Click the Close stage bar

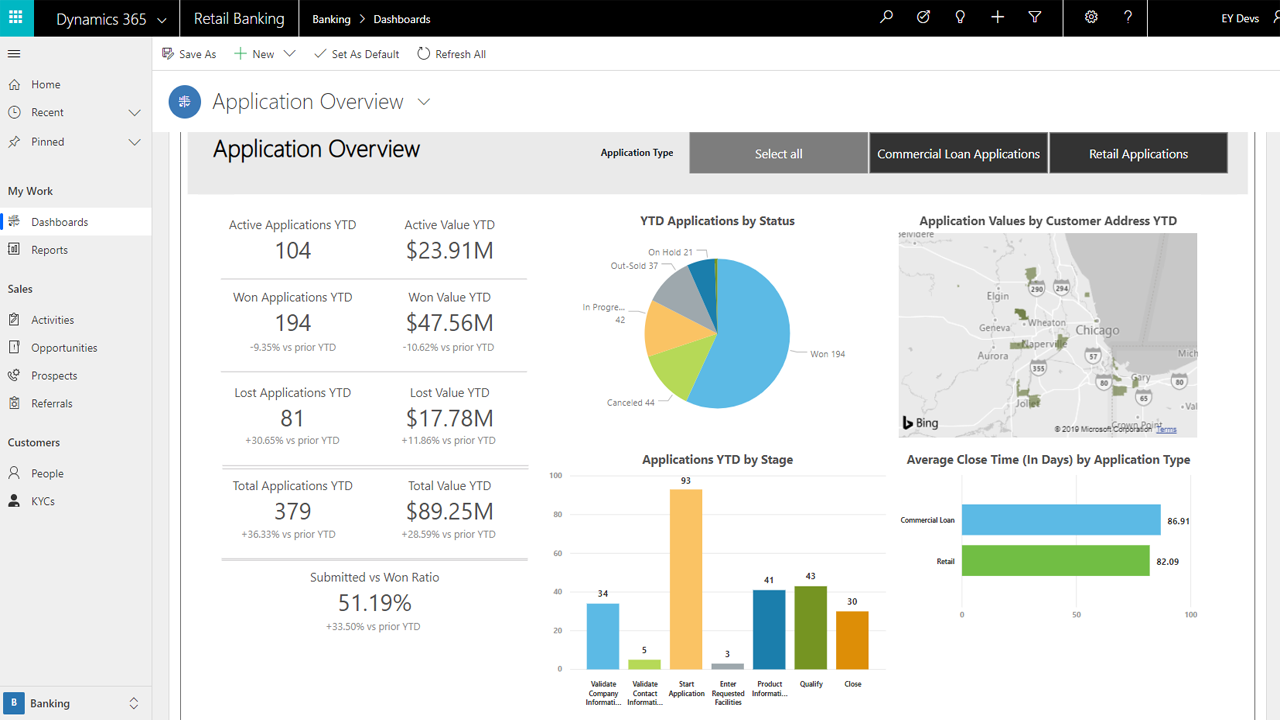point(852,640)
